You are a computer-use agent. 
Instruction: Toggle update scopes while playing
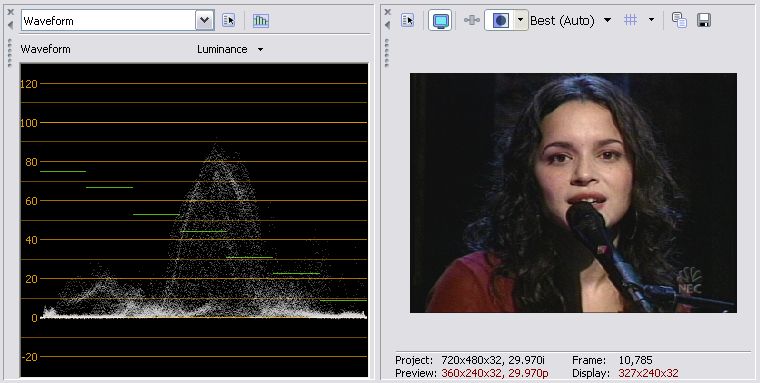click(261, 20)
